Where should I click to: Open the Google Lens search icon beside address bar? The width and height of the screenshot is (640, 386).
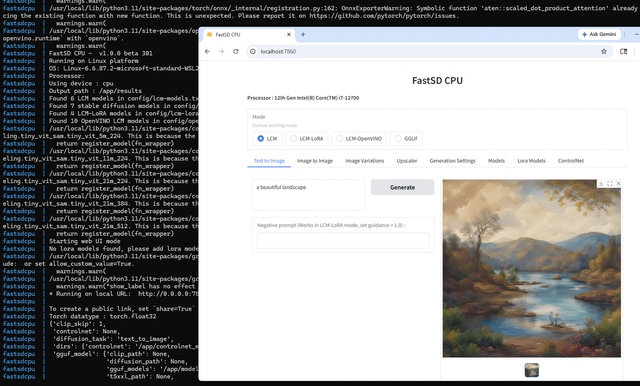click(x=623, y=51)
